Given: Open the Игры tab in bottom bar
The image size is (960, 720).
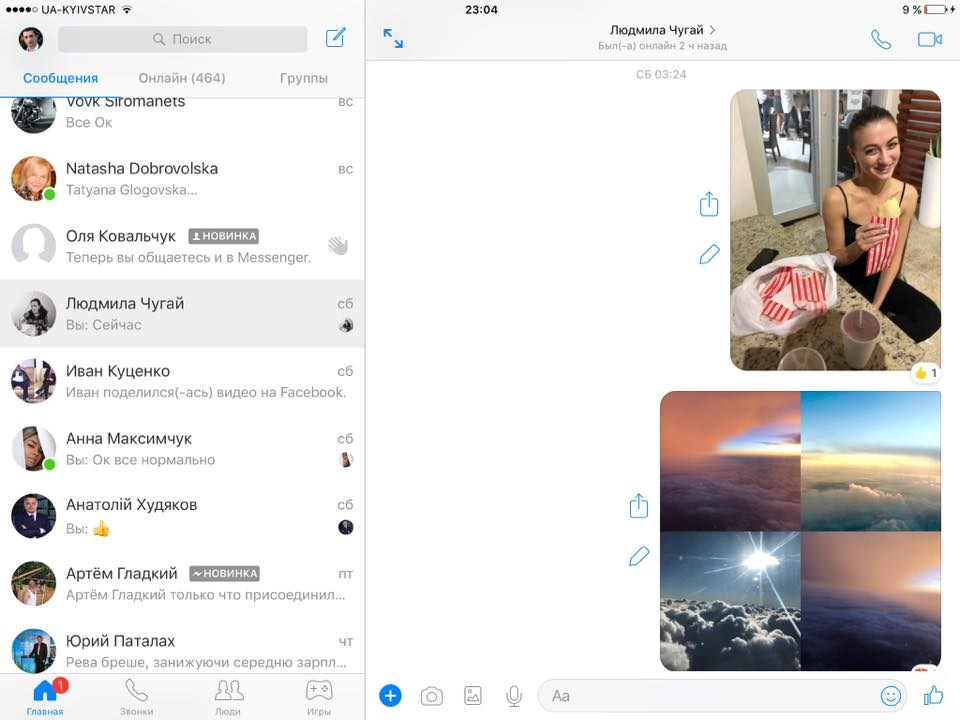Looking at the screenshot, I should click(319, 697).
